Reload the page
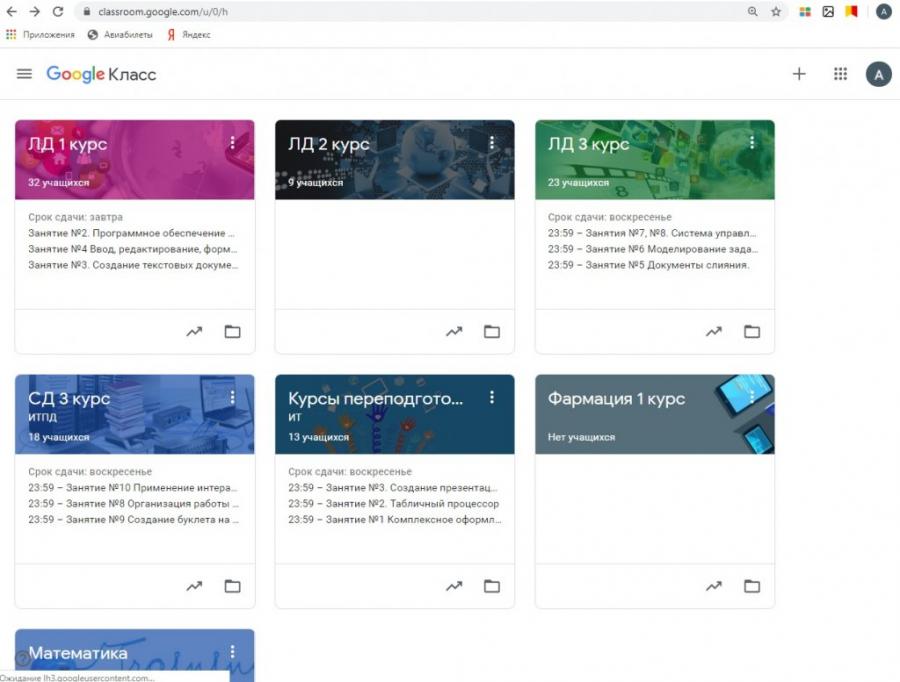Image resolution: width=900 pixels, height=682 pixels. coord(58,11)
